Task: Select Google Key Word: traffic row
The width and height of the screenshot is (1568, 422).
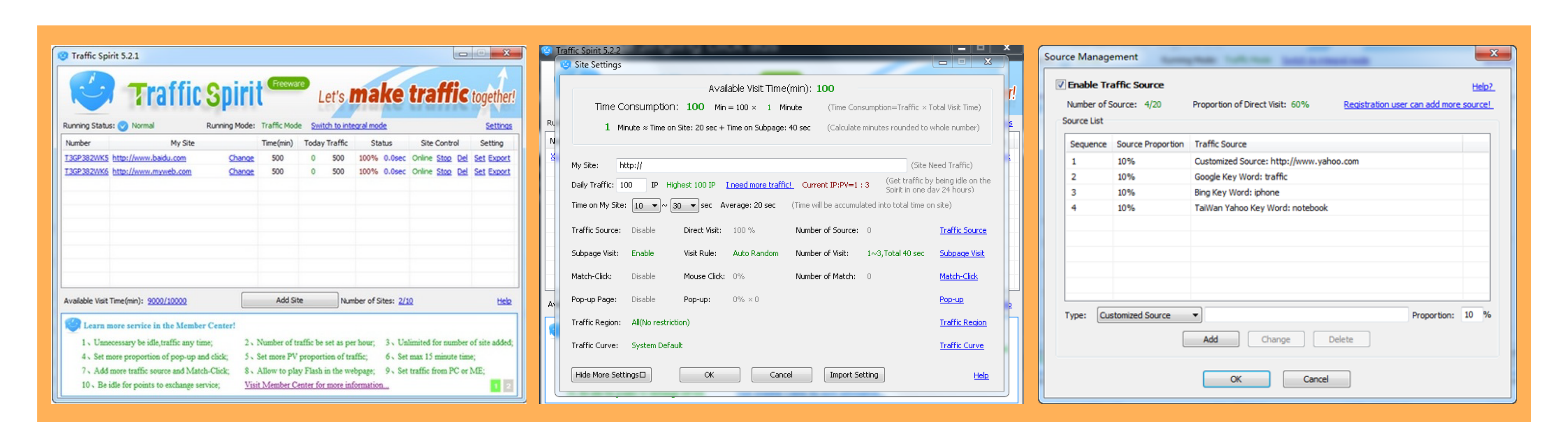Action: tap(1277, 177)
